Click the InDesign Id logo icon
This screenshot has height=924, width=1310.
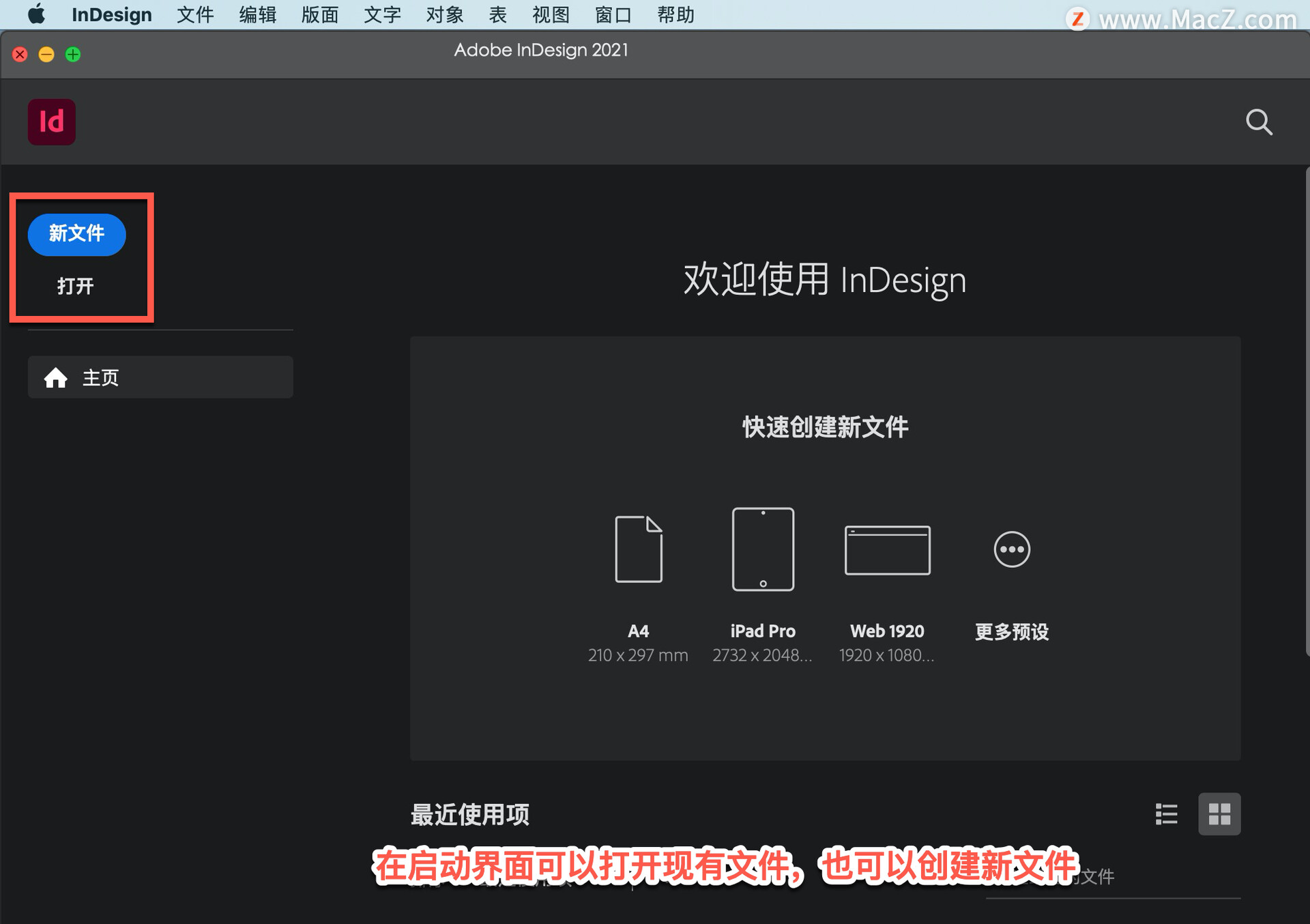(51, 122)
